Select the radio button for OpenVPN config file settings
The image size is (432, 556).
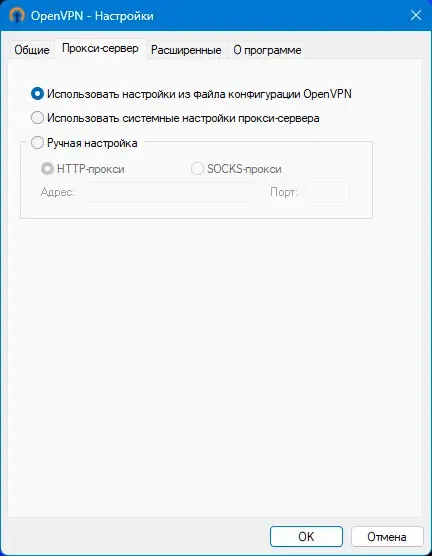(x=37, y=94)
